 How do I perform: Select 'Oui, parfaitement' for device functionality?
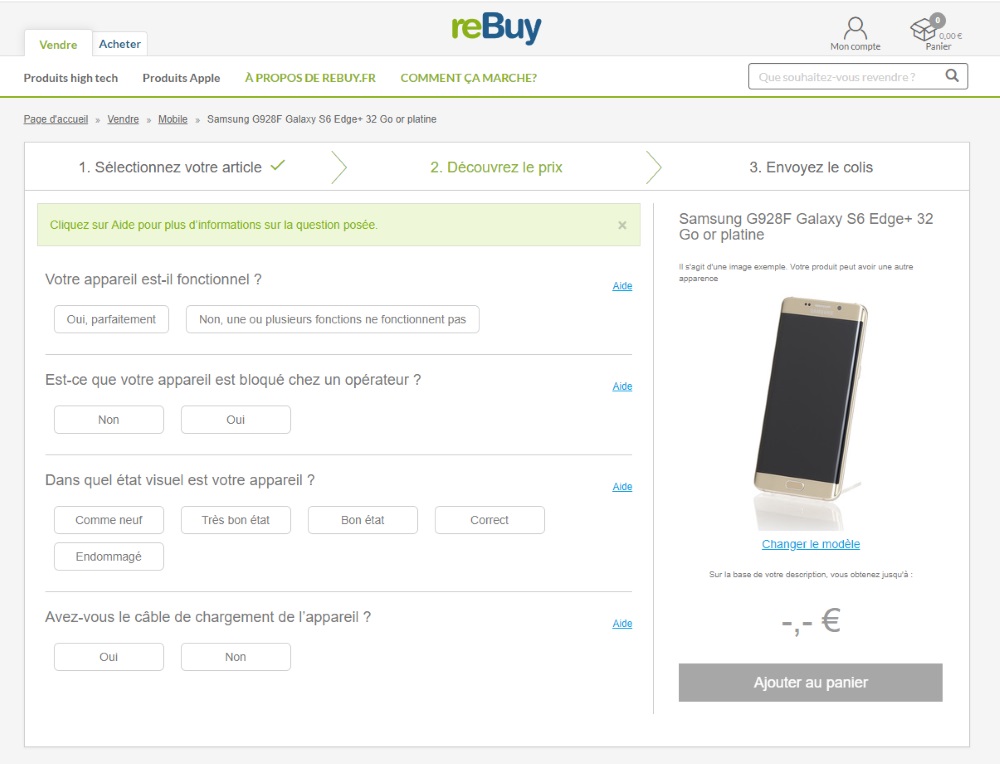111,319
